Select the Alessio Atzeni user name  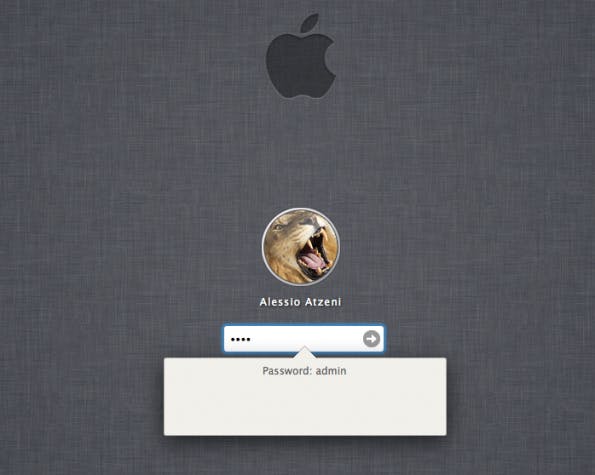(301, 302)
